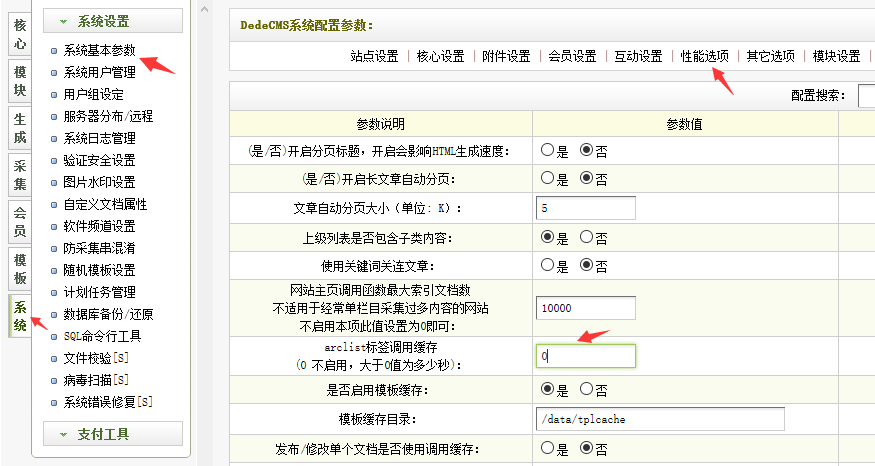Switch to the 站点设置 settings tab

click(x=375, y=56)
